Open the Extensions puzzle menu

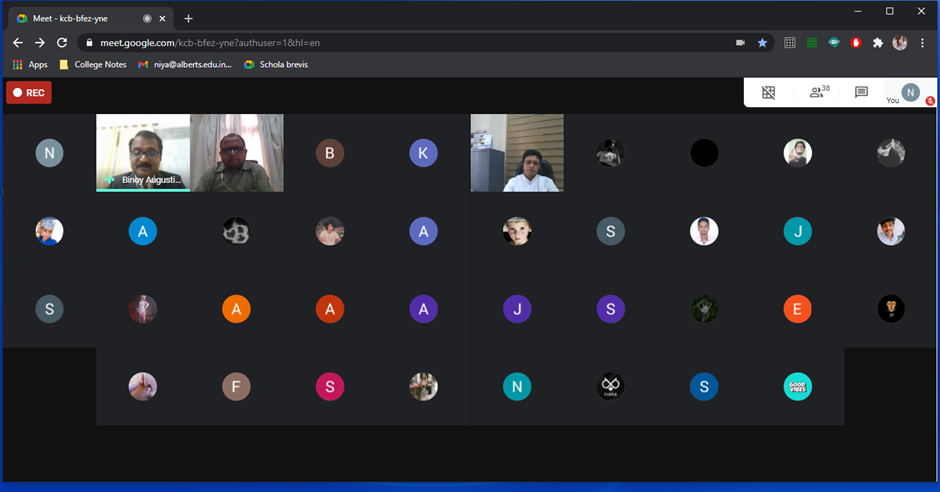click(878, 43)
